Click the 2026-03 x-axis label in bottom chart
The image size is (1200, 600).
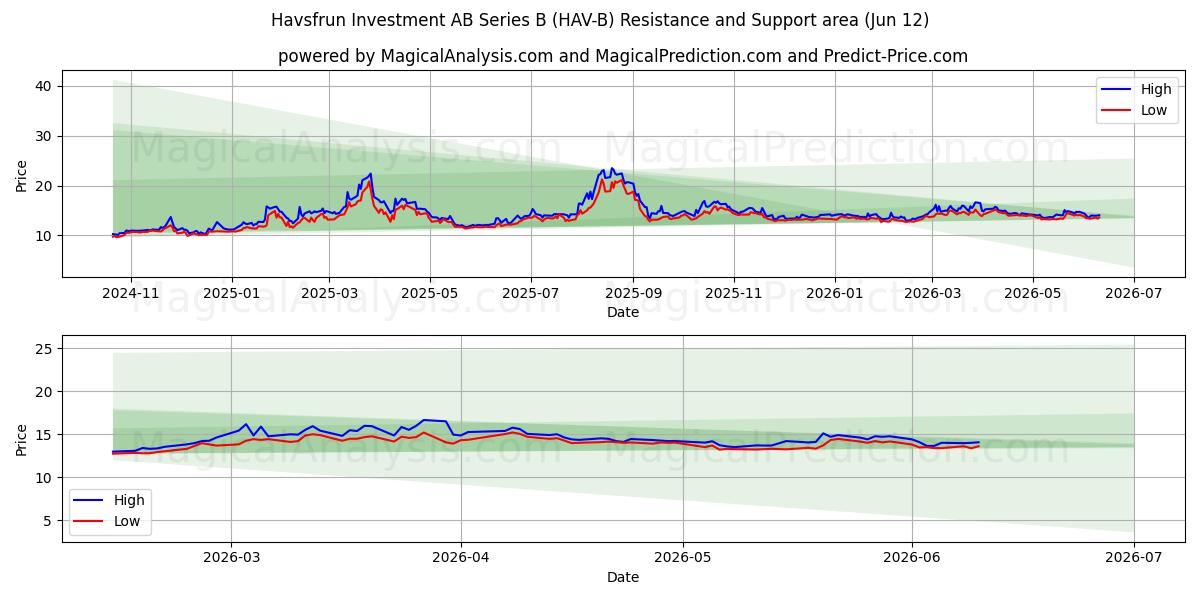tap(231, 560)
